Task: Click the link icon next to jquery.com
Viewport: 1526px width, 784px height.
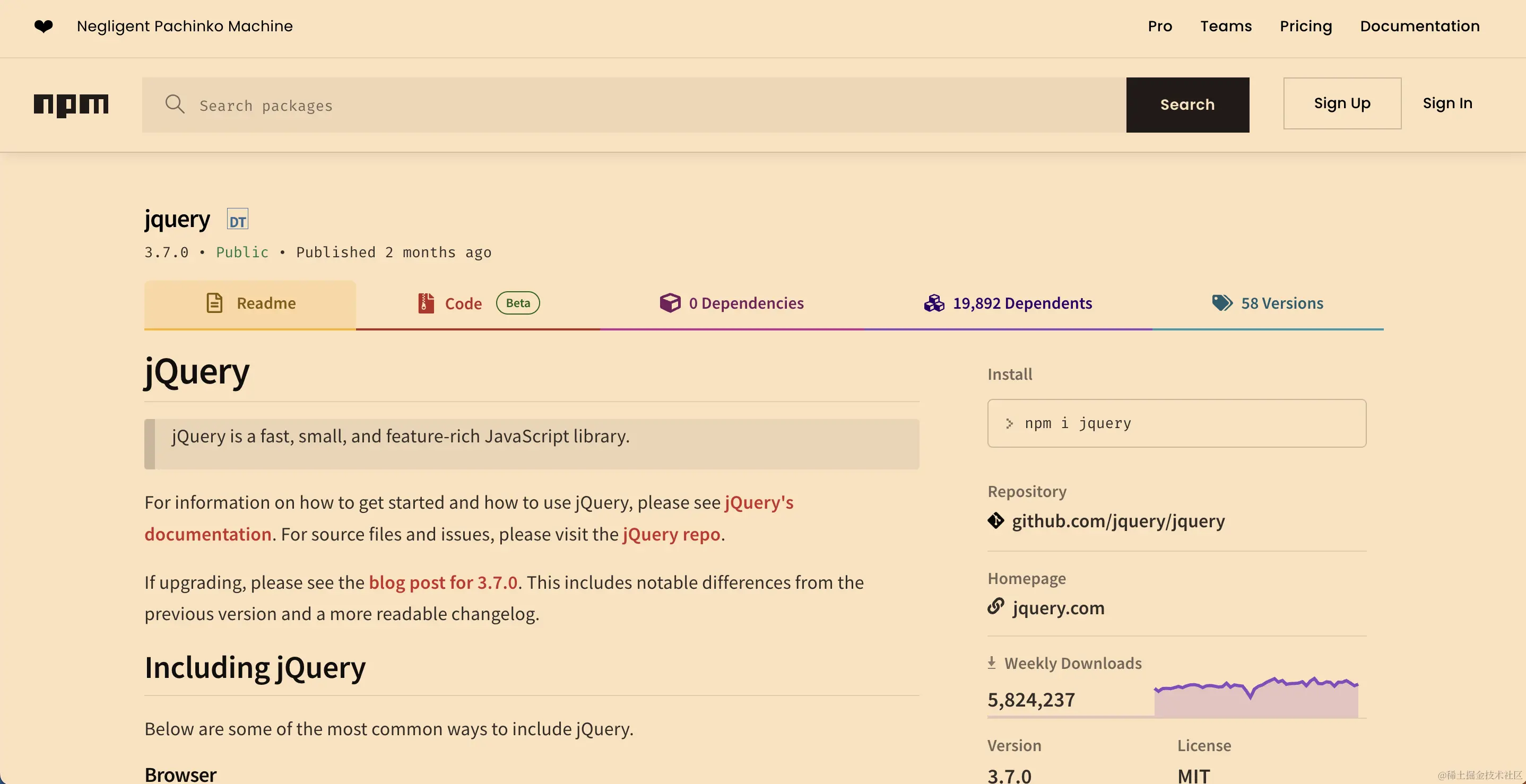Action: pos(996,607)
